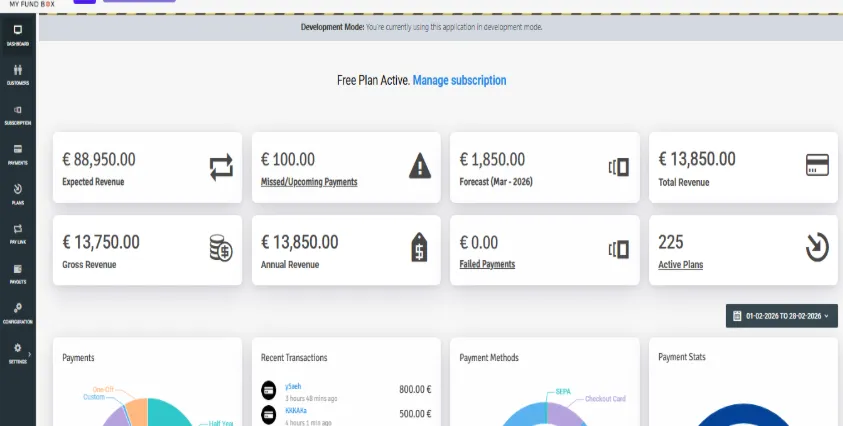This screenshot has width=843, height=426.
Task: Open the KKKAKa transaction link
Action: click(296, 410)
